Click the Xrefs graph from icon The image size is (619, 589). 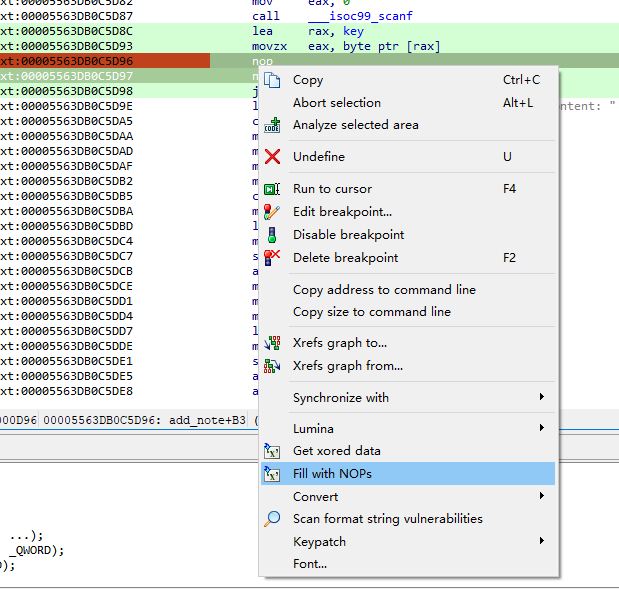tap(272, 366)
